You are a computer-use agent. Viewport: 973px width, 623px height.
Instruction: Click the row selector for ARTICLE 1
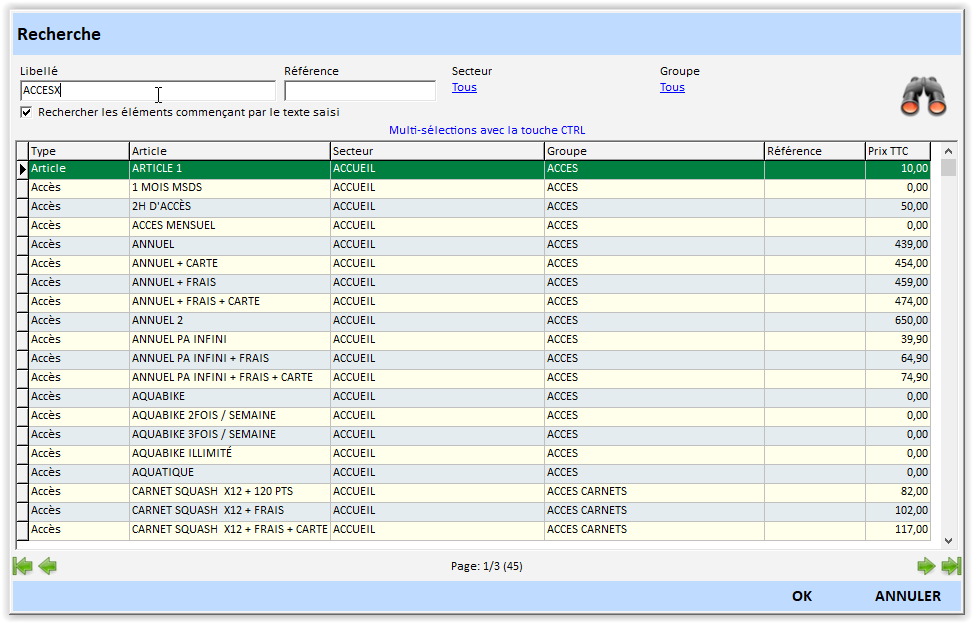(x=22, y=170)
